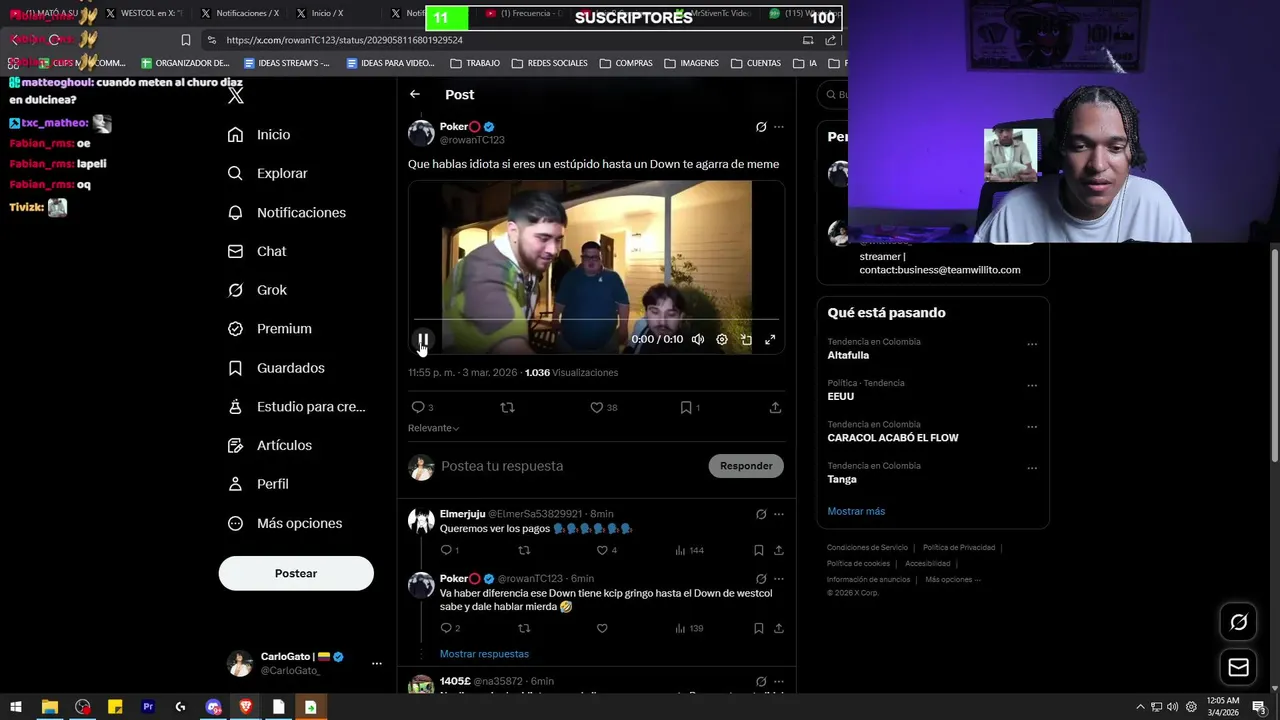Screen dimensions: 1280x720
Task: Like Poker's reply with 139 views
Action: pos(602,628)
